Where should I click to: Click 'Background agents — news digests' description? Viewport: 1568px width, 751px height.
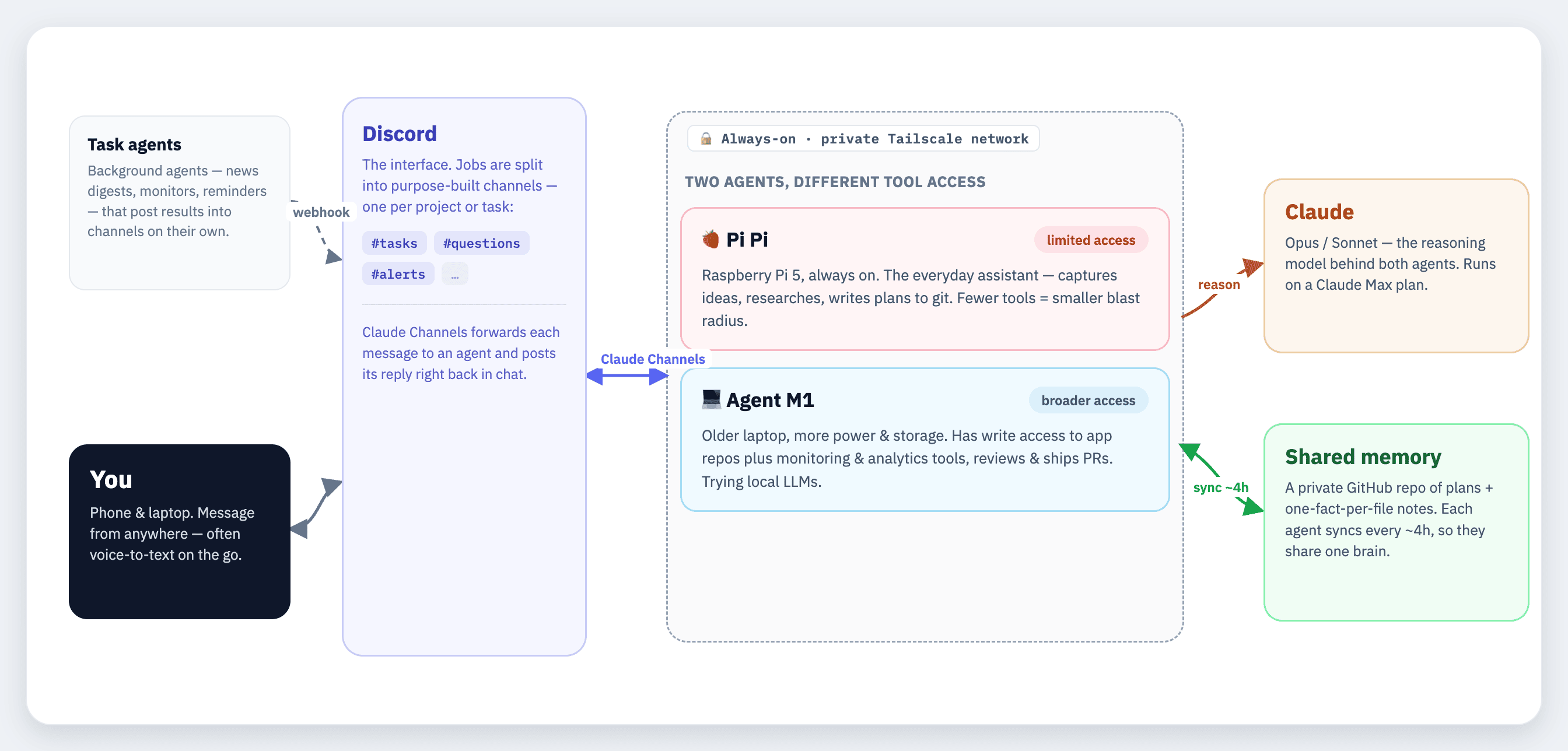click(x=177, y=201)
